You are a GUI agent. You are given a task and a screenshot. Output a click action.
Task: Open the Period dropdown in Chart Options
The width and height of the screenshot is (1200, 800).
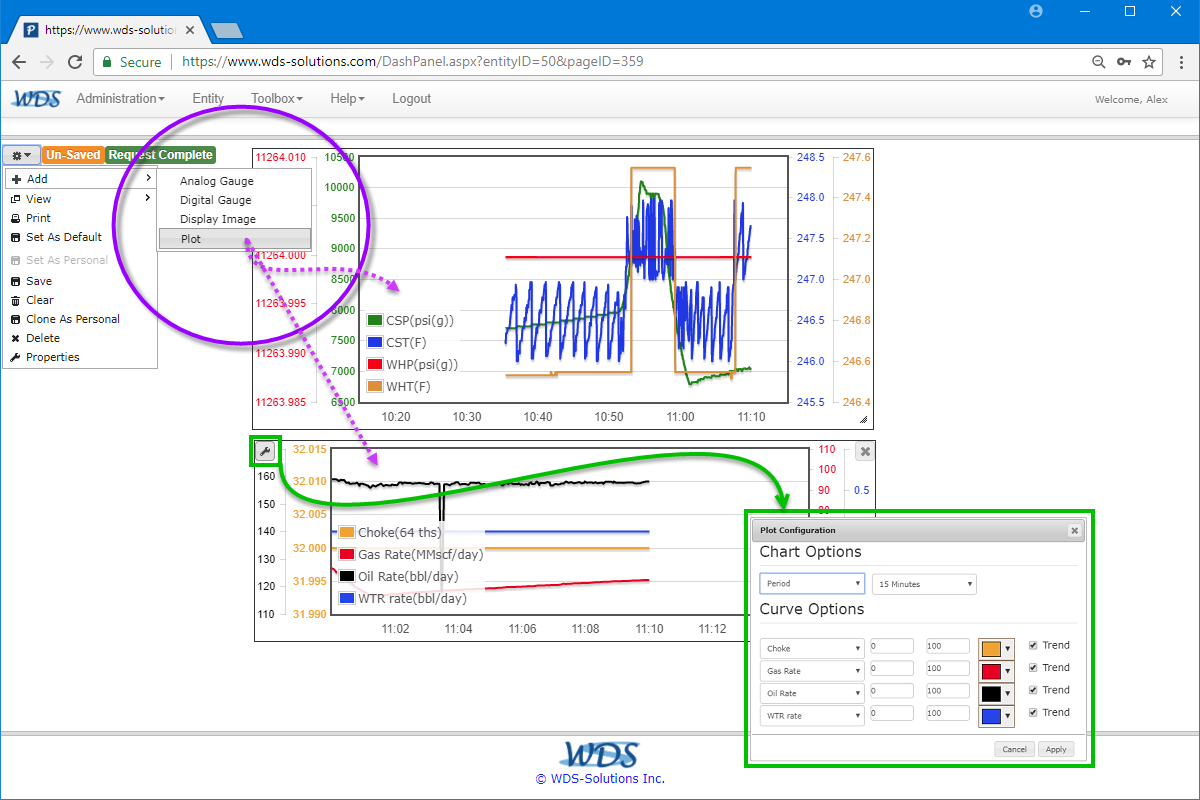[x=812, y=584]
